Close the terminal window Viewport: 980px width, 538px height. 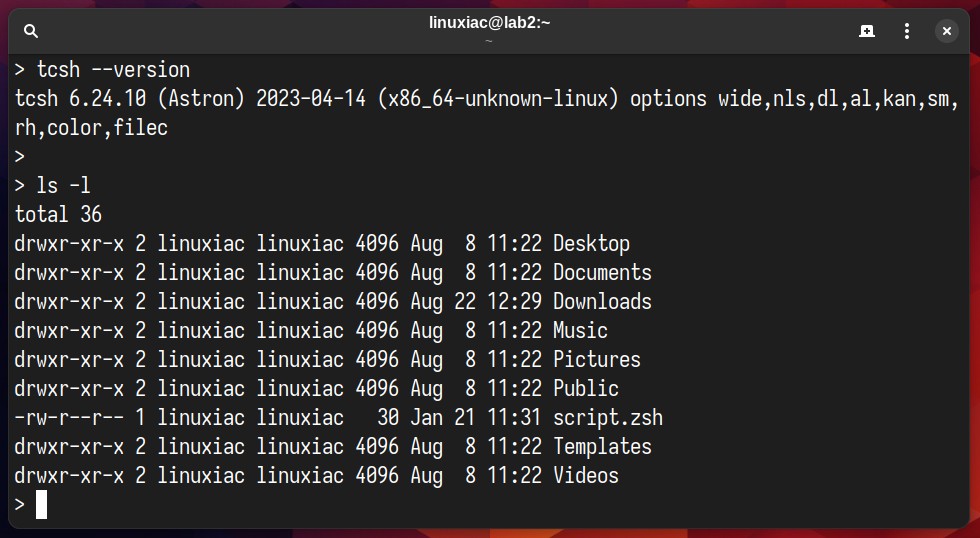point(946,31)
